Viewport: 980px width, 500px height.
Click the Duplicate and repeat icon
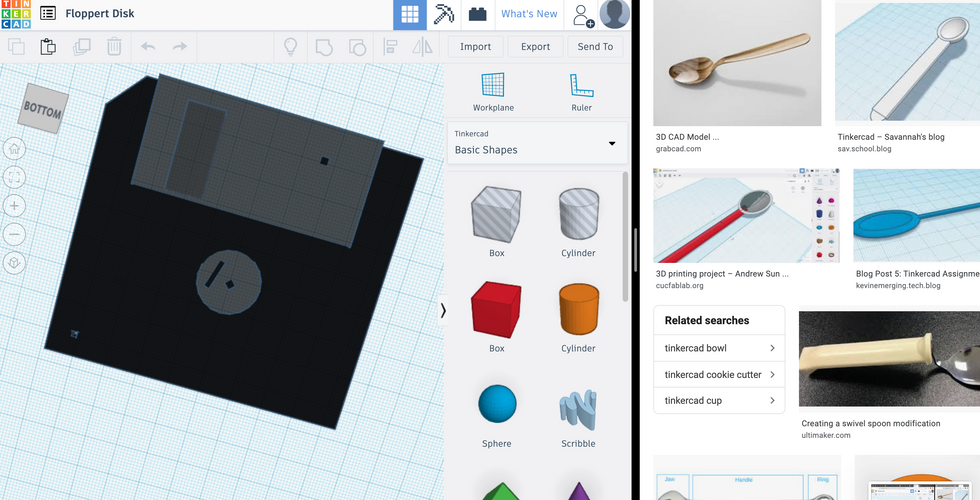tap(81, 47)
